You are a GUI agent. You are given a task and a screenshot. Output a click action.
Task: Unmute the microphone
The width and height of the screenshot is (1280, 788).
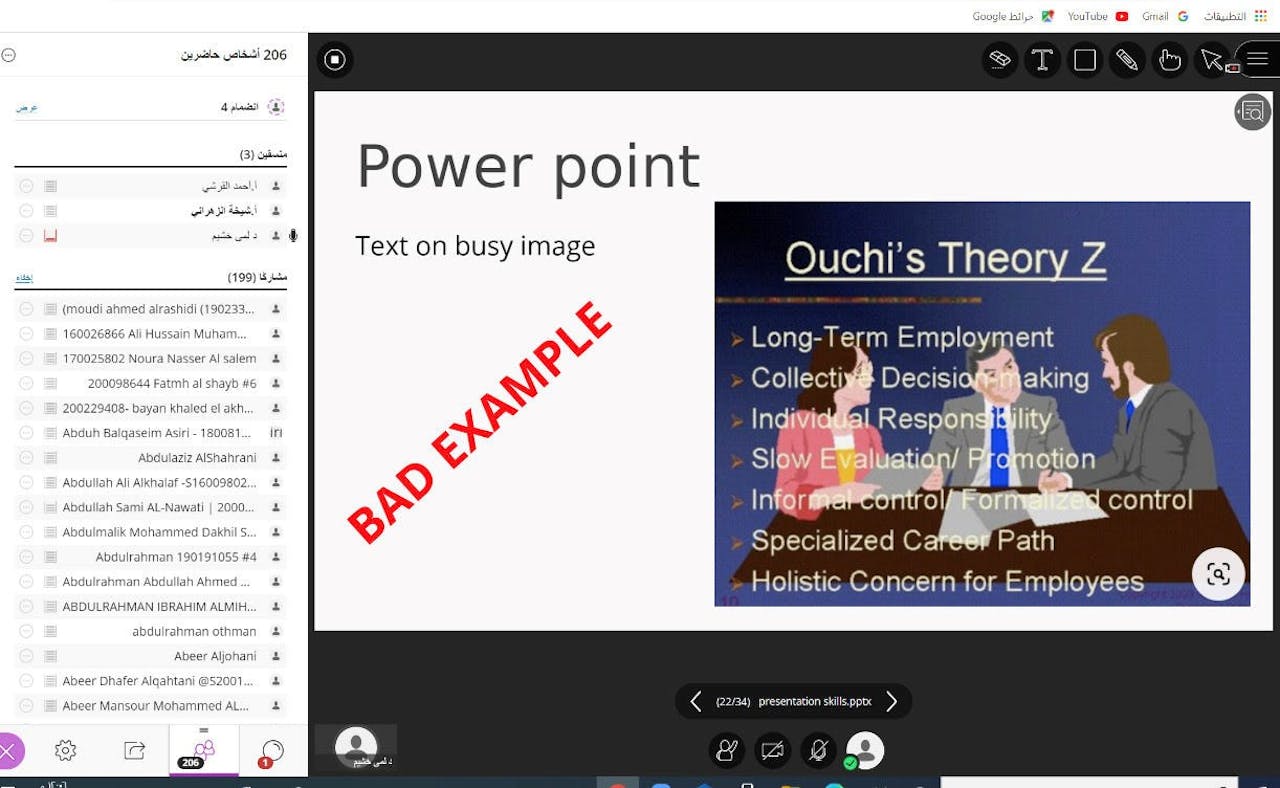coord(818,750)
